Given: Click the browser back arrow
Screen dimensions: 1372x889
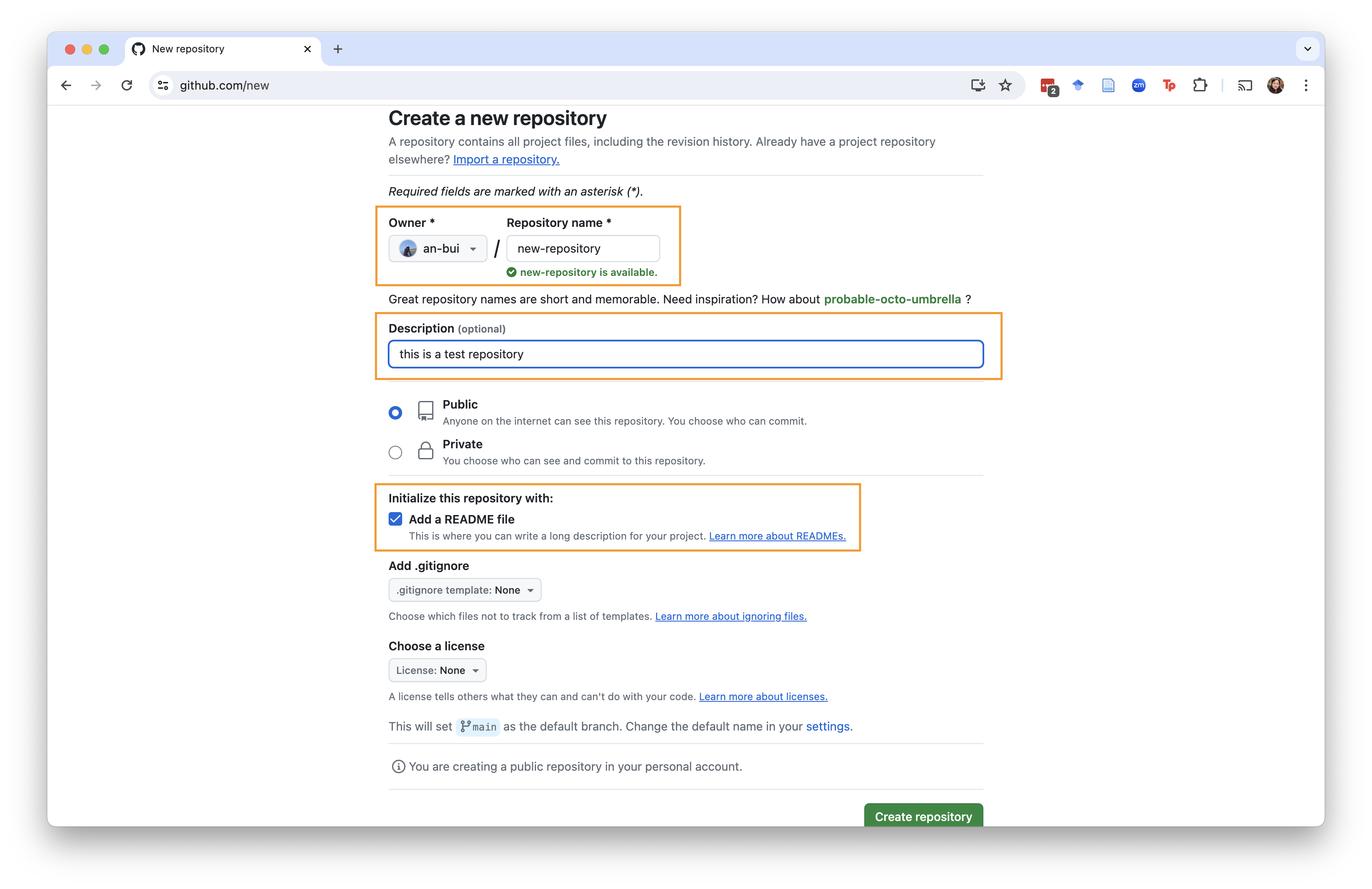Looking at the screenshot, I should coord(66,85).
